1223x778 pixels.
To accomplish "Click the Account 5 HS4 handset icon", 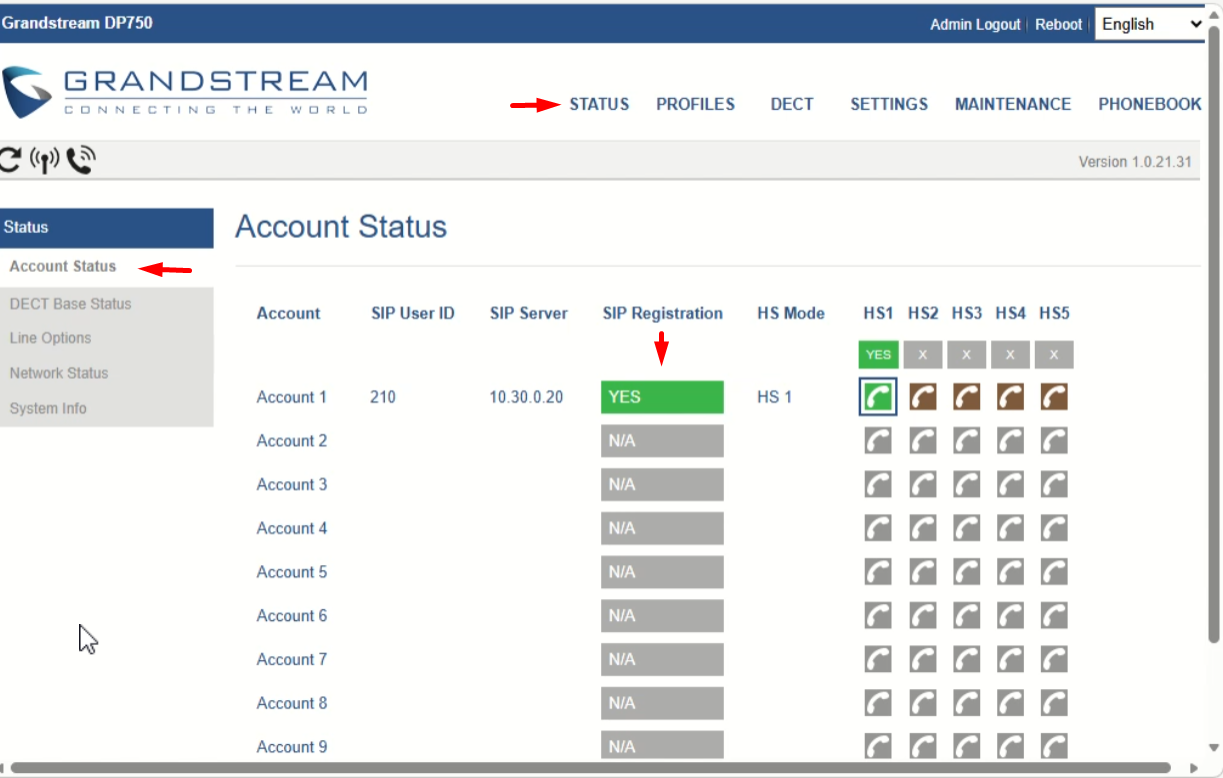I will click(x=1010, y=572).
